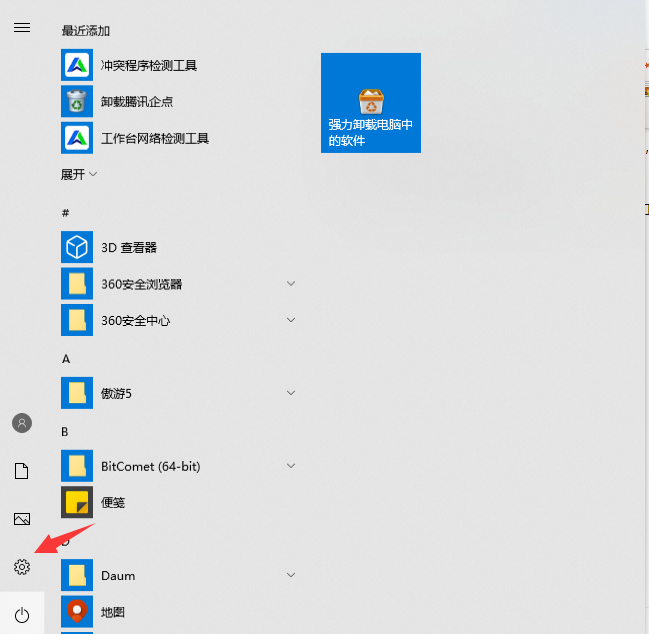Screen dimensions: 649x634
Task: Select the 地图 label
Action: 113,612
